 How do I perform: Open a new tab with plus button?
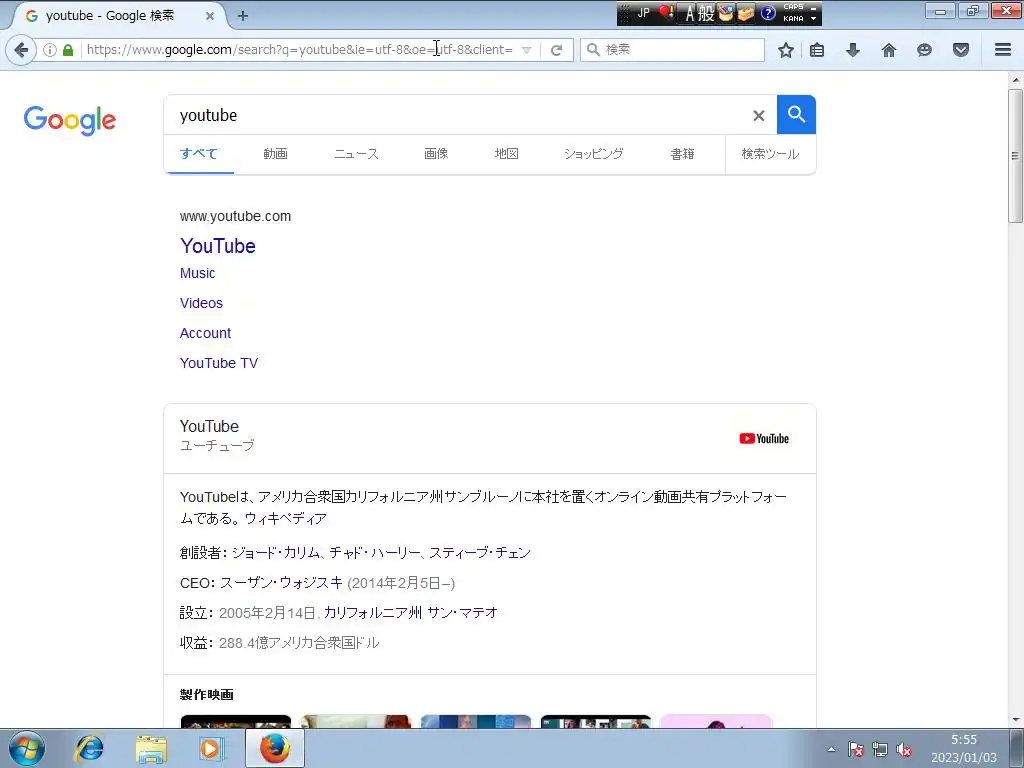tap(243, 16)
